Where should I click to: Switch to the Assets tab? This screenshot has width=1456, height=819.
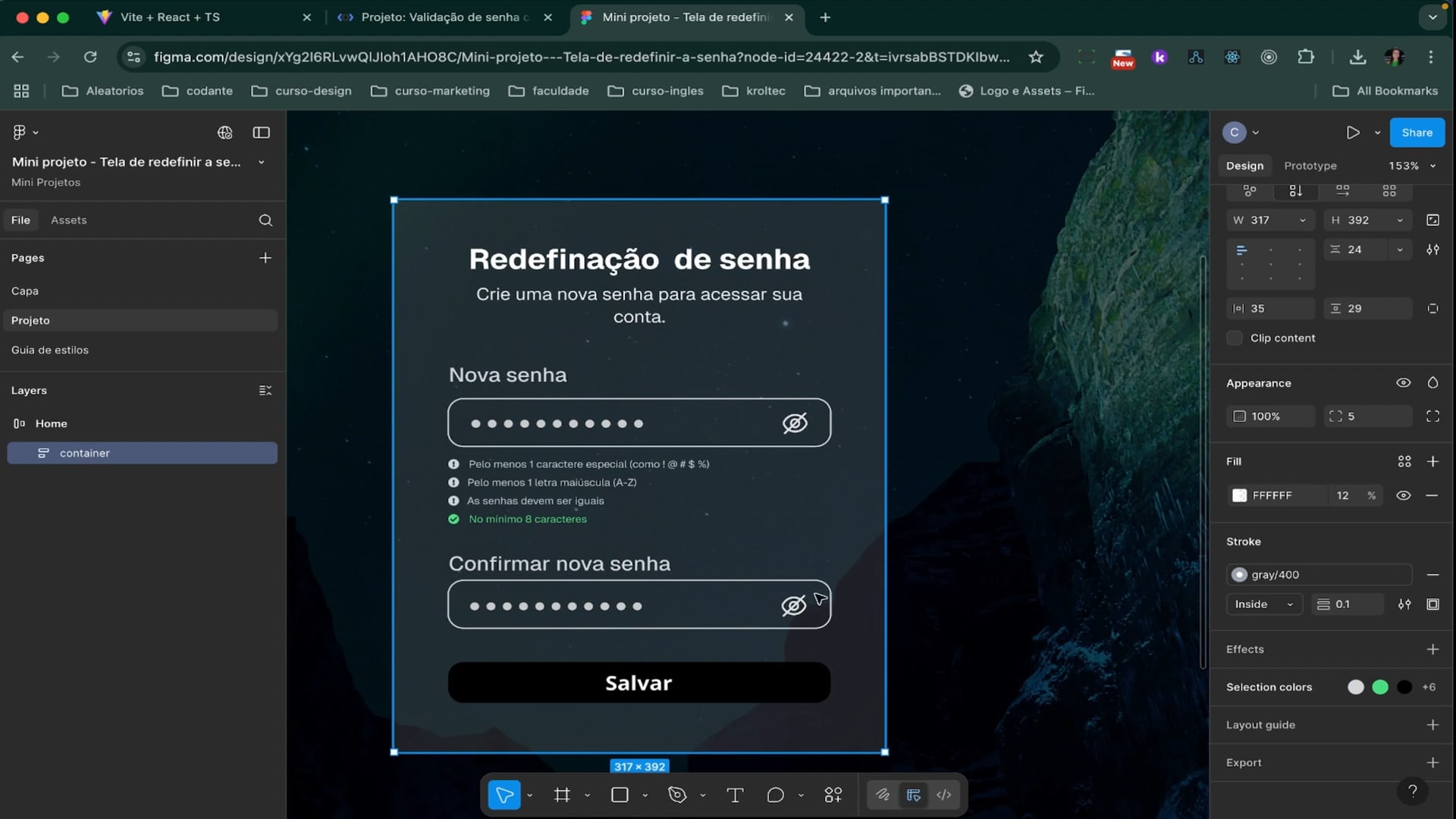click(x=69, y=220)
